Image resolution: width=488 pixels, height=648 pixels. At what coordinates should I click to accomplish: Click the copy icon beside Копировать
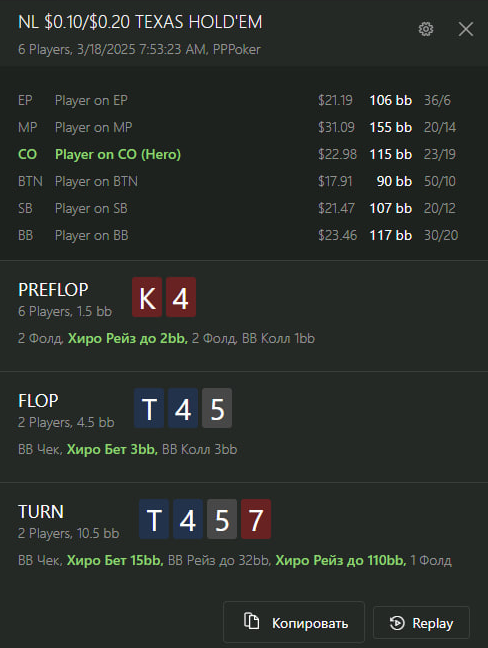click(252, 621)
